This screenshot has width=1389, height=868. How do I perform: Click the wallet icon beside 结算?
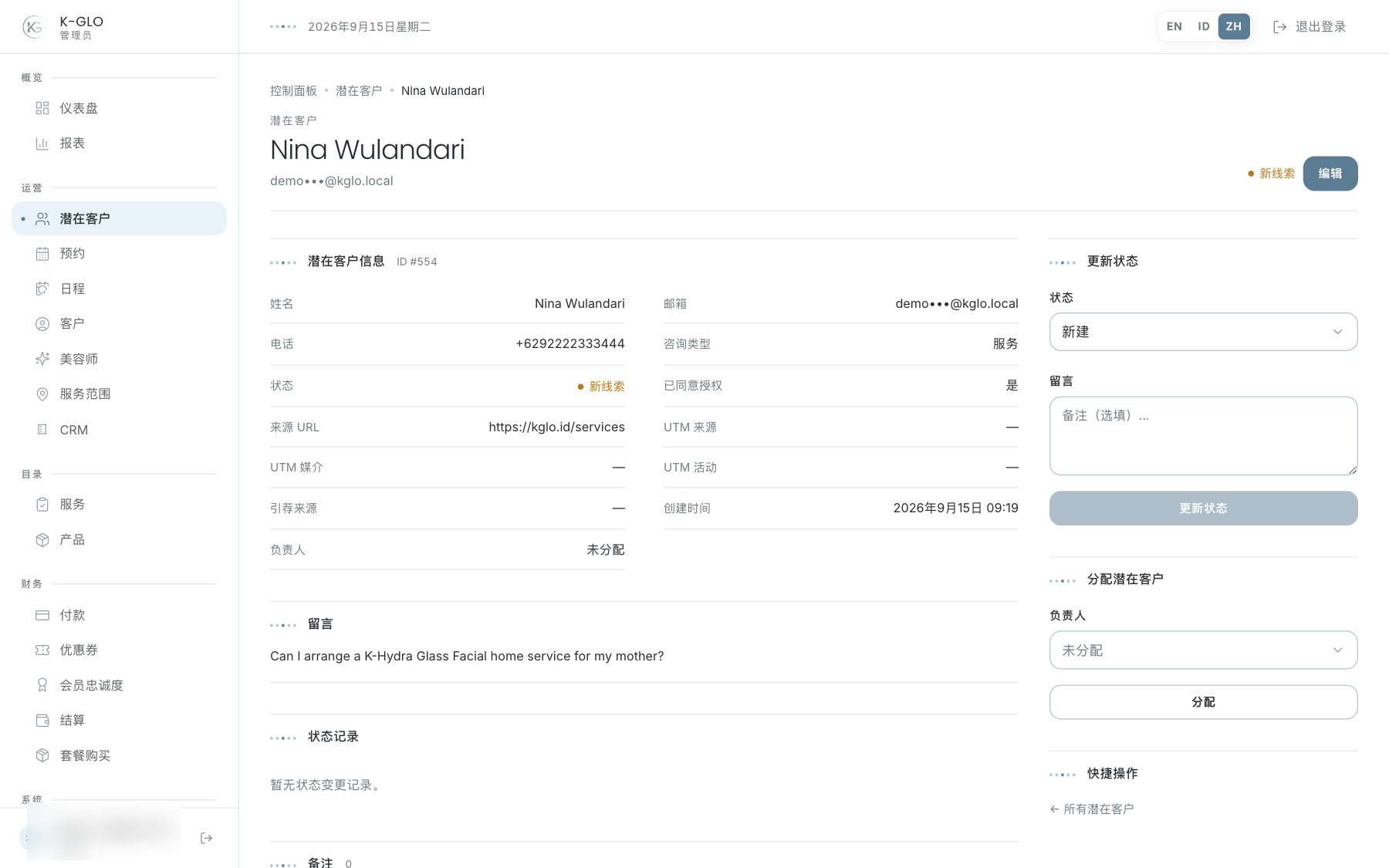point(42,721)
